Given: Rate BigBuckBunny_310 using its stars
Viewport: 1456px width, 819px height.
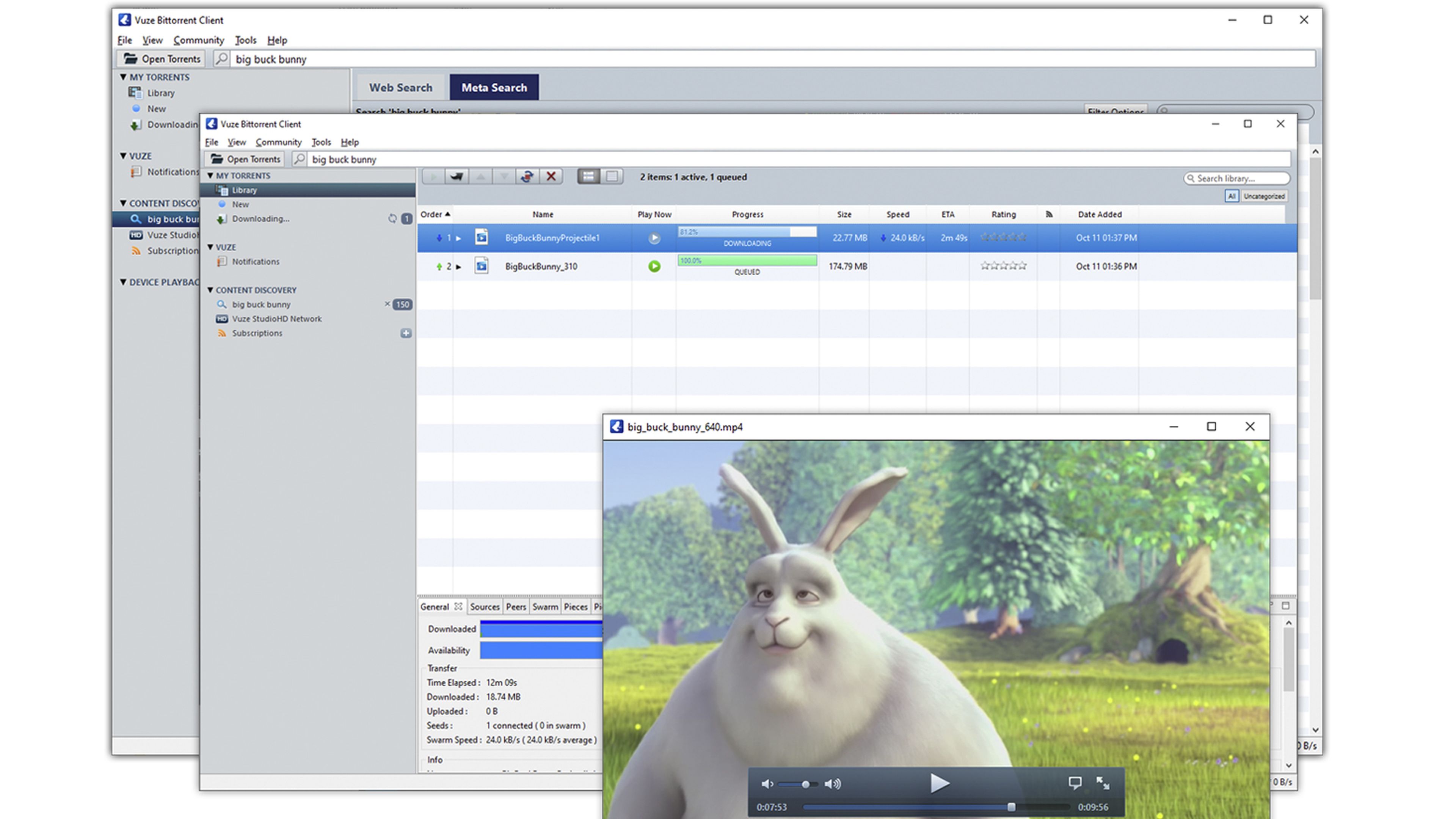Looking at the screenshot, I should (1003, 266).
